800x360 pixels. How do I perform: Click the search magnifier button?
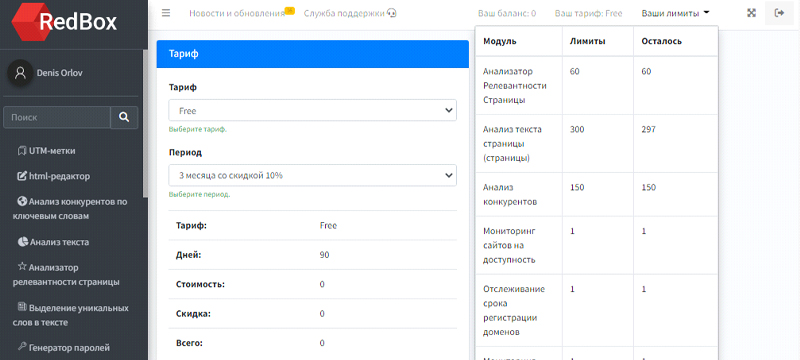124,117
